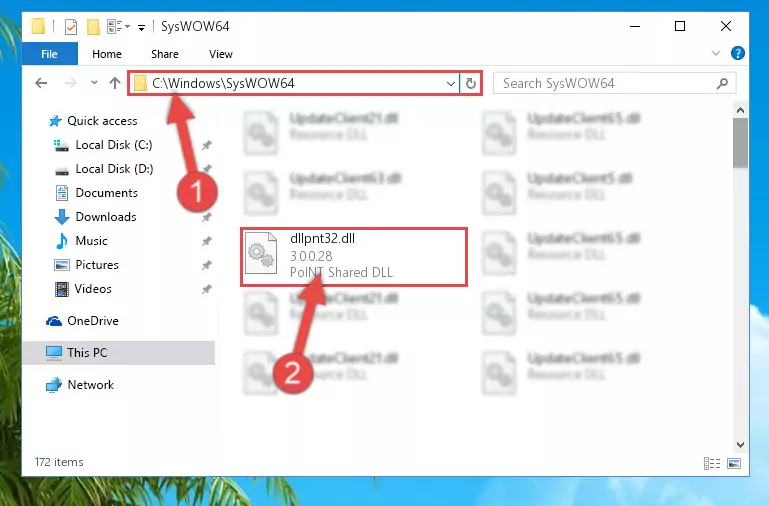Click the Music note icon
Screen dimensions: 769x506
coord(61,241)
